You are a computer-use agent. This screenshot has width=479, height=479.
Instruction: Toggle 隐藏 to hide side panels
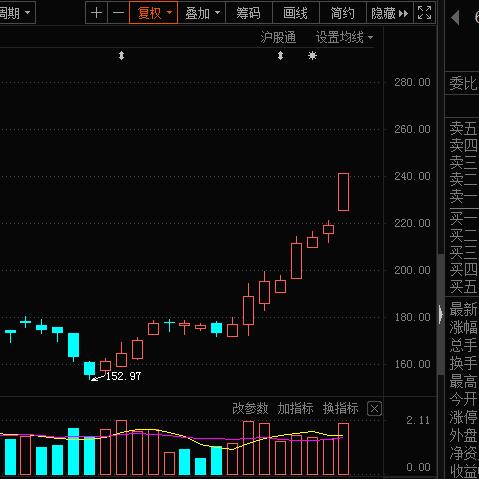390,13
